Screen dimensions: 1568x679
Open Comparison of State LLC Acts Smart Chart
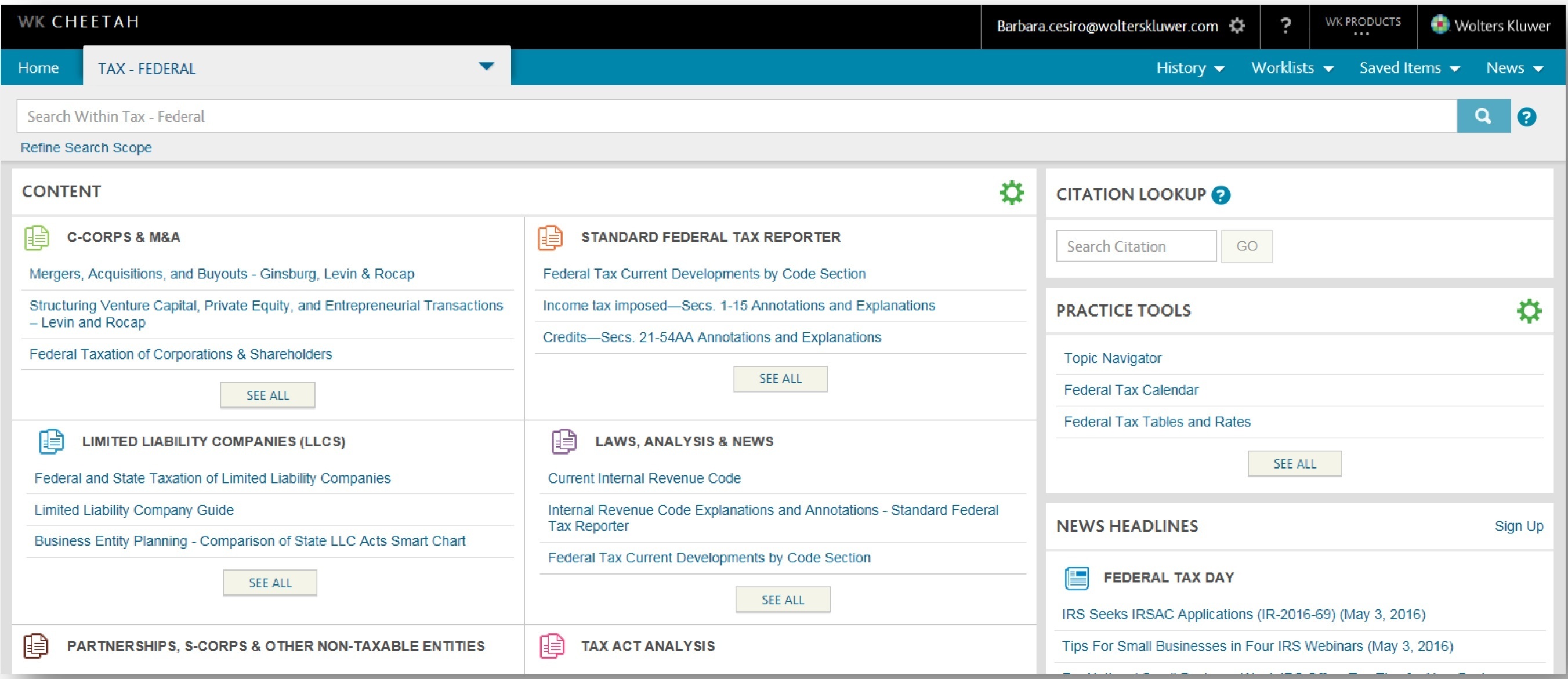click(x=249, y=541)
